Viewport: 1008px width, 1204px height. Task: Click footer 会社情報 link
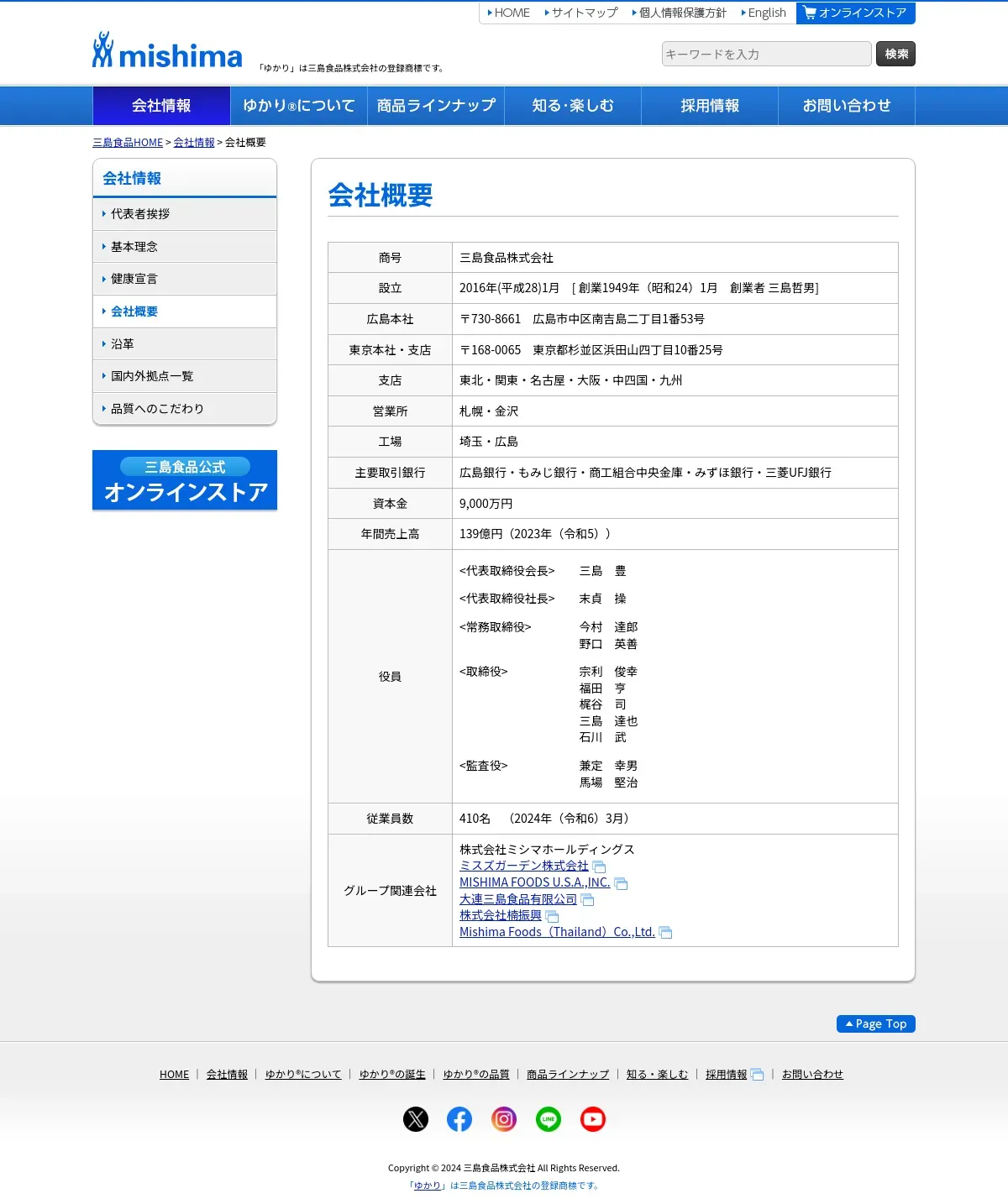pos(227,1075)
